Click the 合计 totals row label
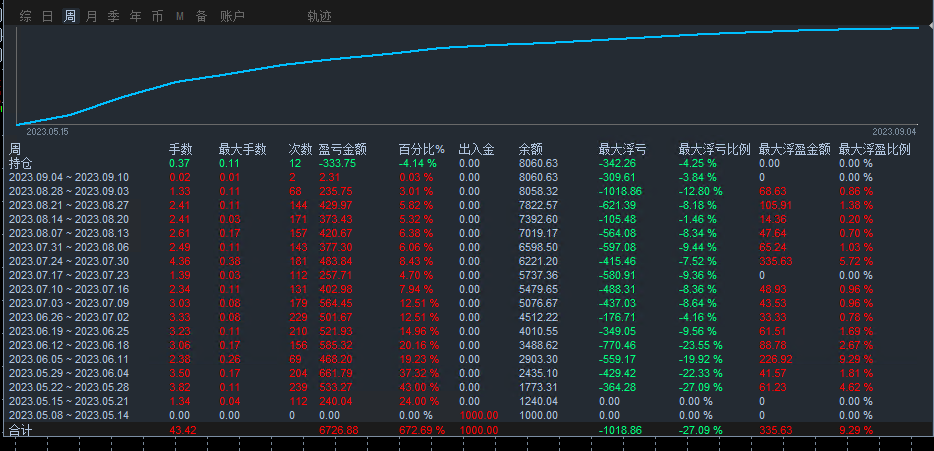934x451 pixels. (x=21, y=430)
